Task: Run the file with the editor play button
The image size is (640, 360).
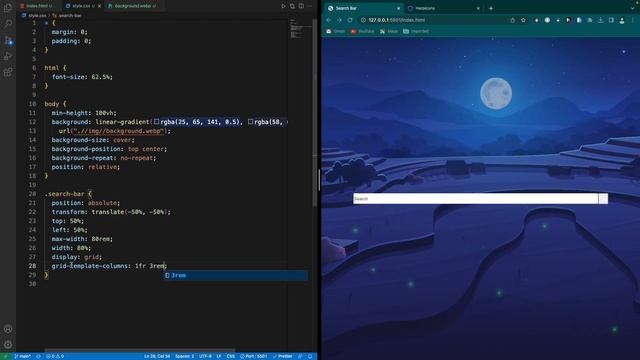Action: pos(283,6)
